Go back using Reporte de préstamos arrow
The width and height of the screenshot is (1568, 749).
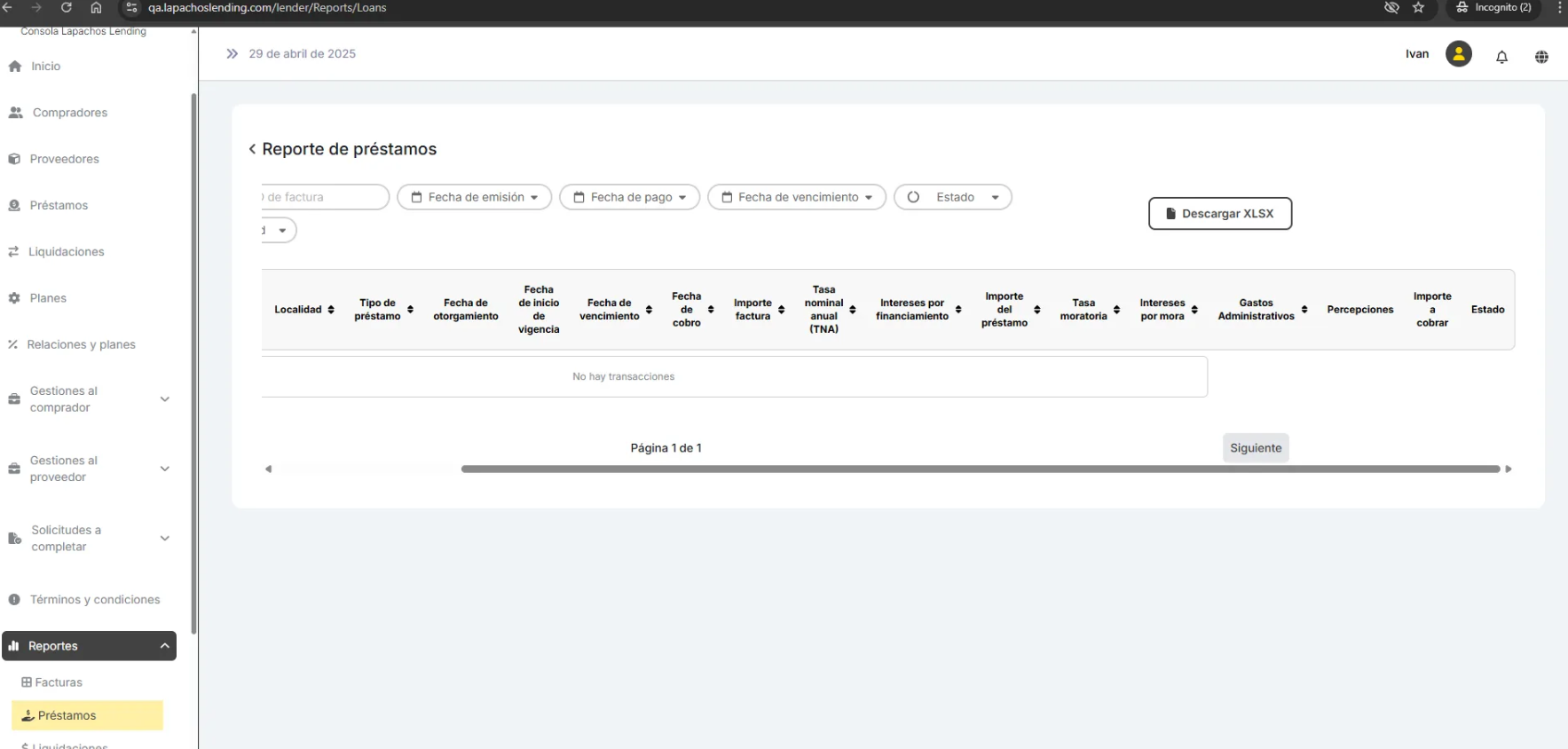point(252,149)
